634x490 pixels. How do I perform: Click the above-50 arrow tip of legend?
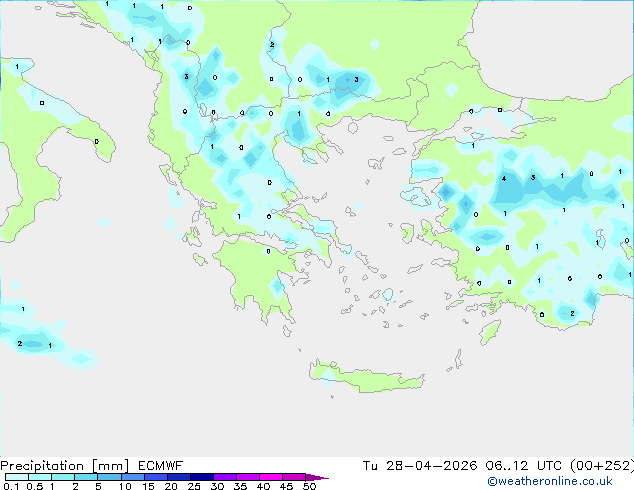(x=317, y=477)
